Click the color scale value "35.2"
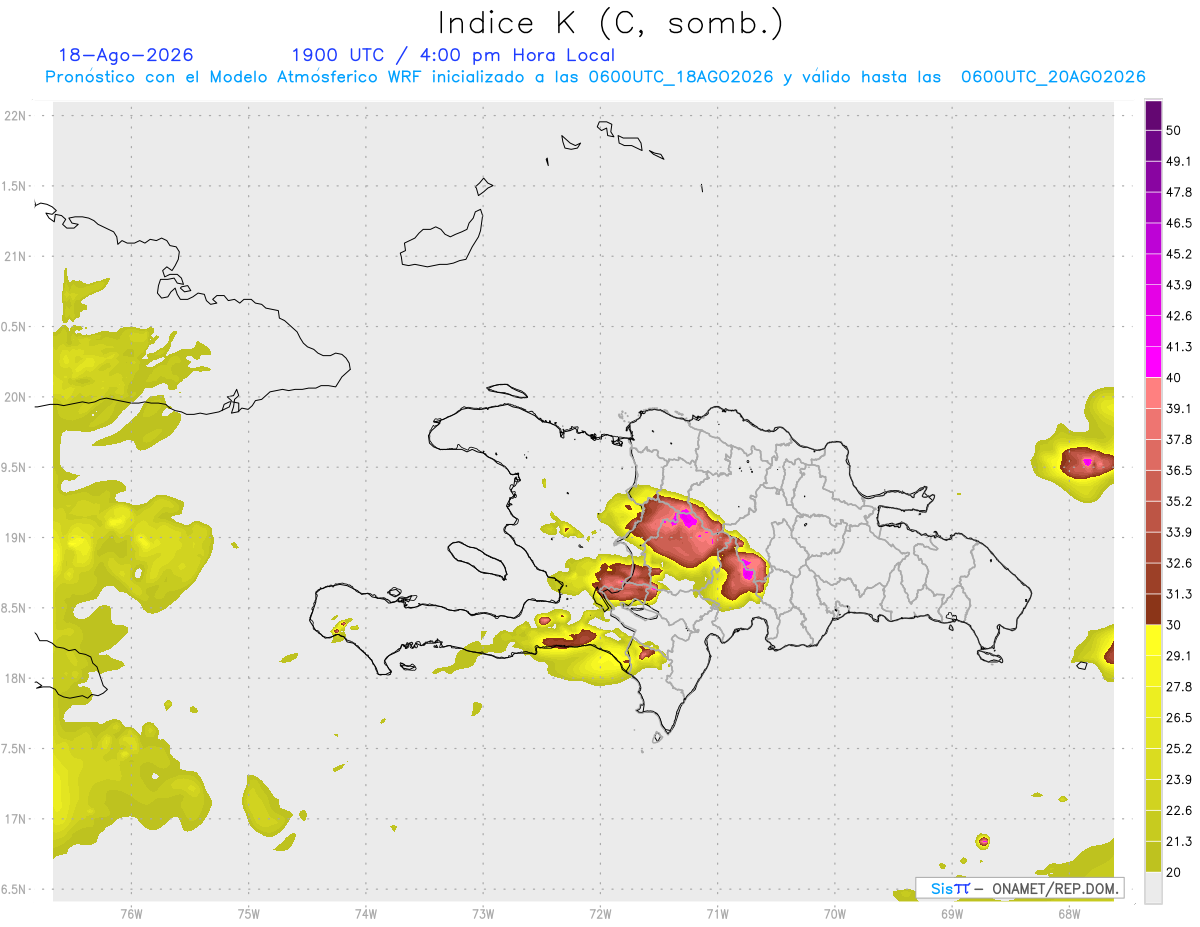Viewport: 1200px width, 927px height. [x=1179, y=501]
